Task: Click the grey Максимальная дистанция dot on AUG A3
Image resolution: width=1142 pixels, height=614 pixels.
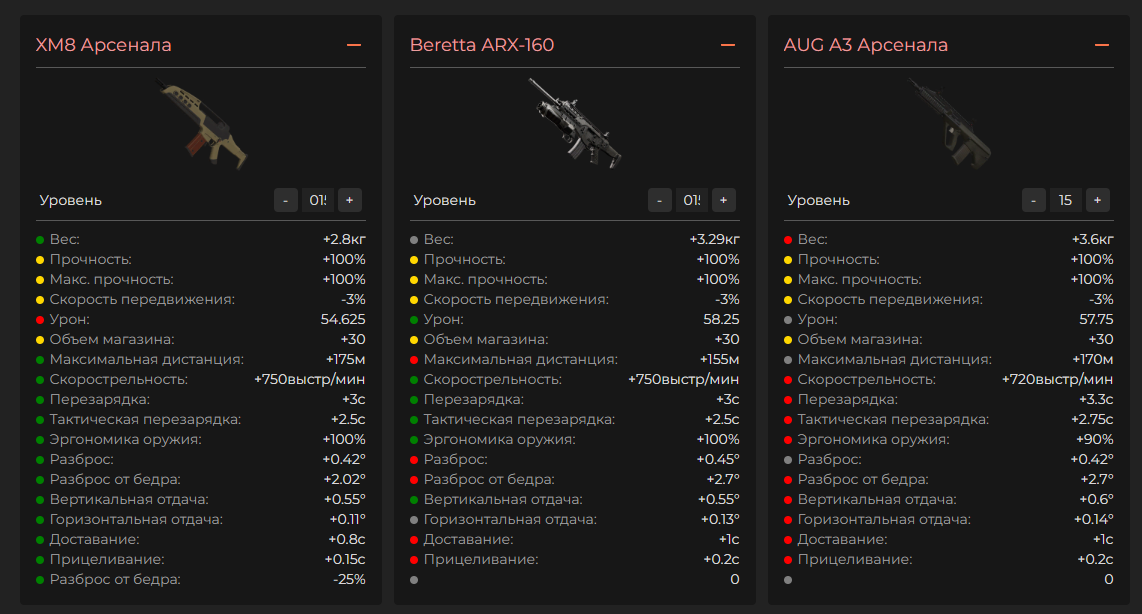Action: click(788, 360)
